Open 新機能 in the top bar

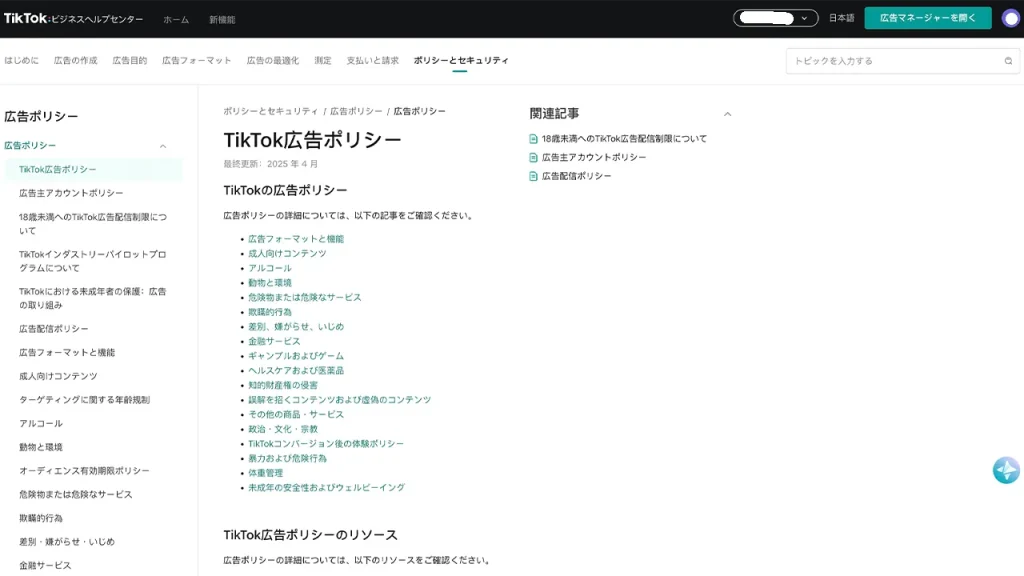(222, 20)
